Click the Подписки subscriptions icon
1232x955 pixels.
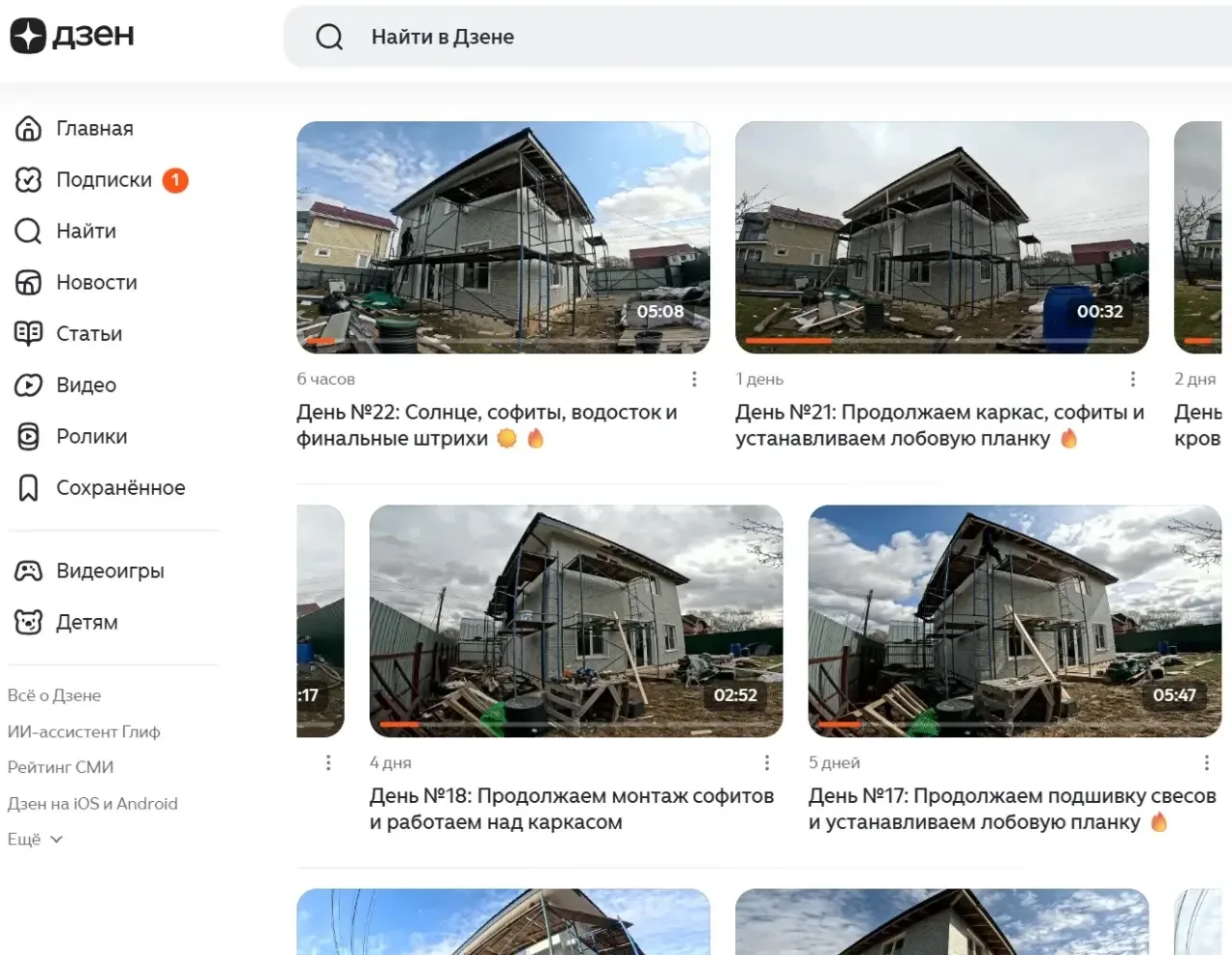point(29,180)
